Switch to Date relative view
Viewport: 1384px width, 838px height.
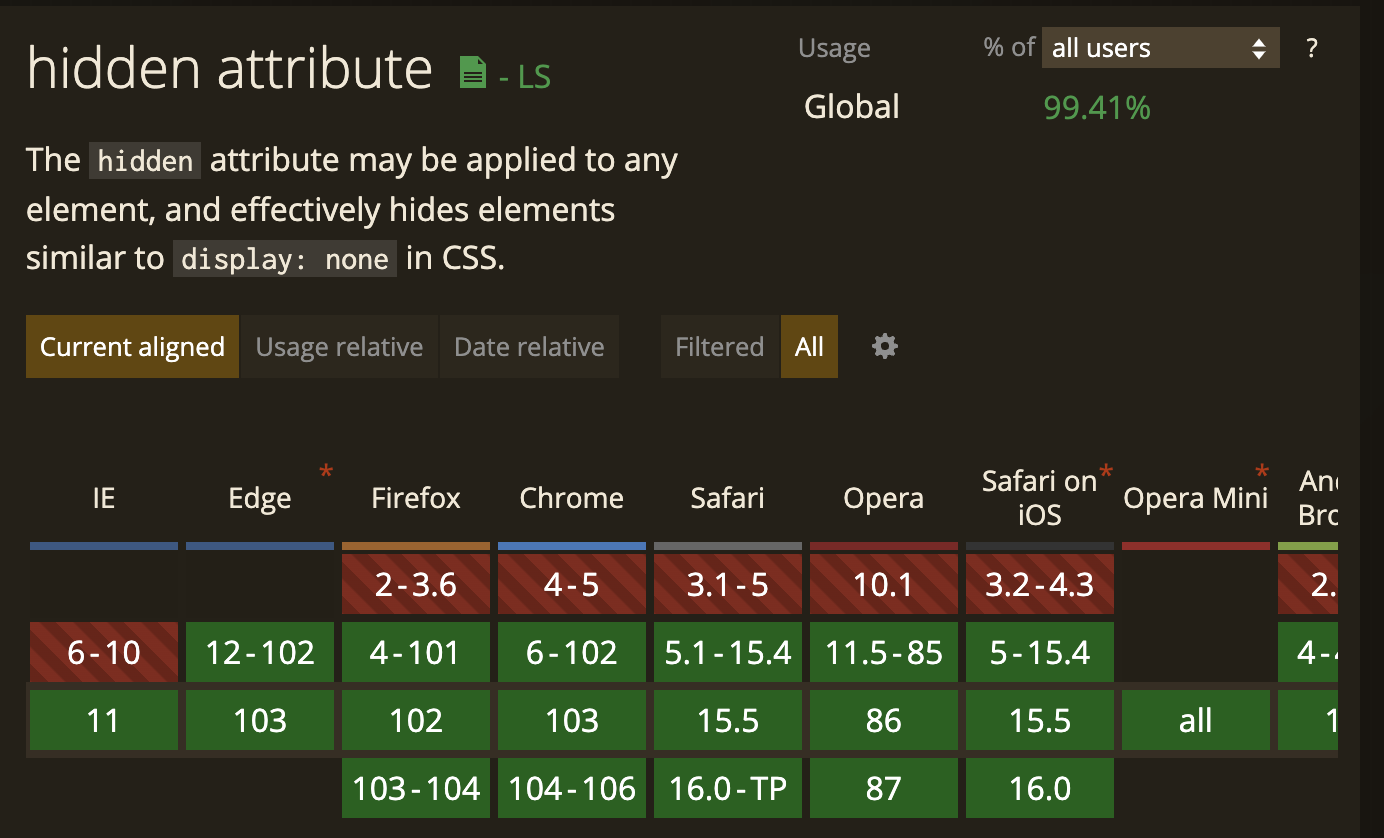(529, 347)
